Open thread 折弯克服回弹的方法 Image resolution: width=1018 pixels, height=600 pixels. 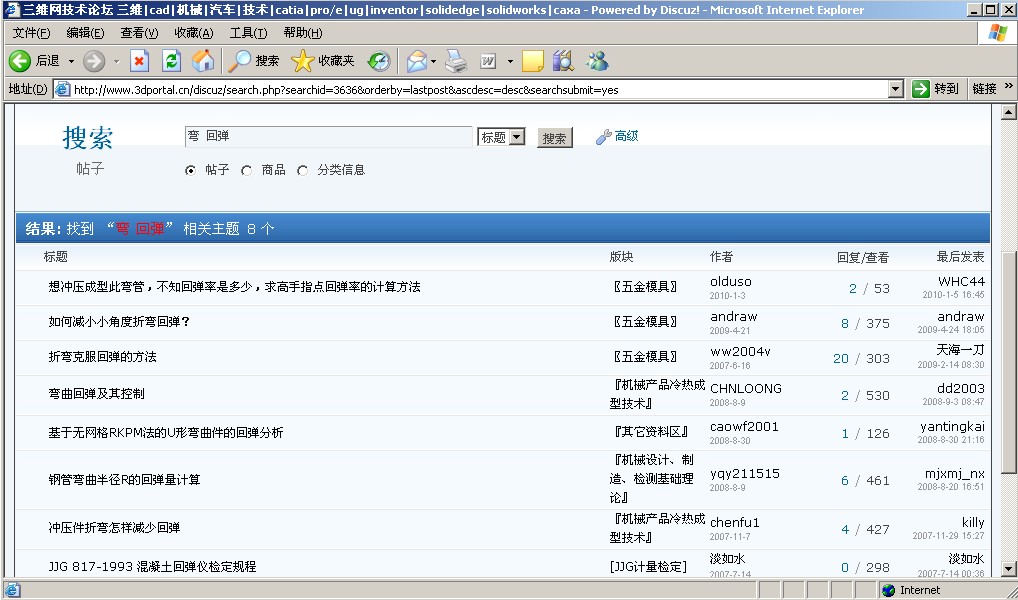point(103,356)
